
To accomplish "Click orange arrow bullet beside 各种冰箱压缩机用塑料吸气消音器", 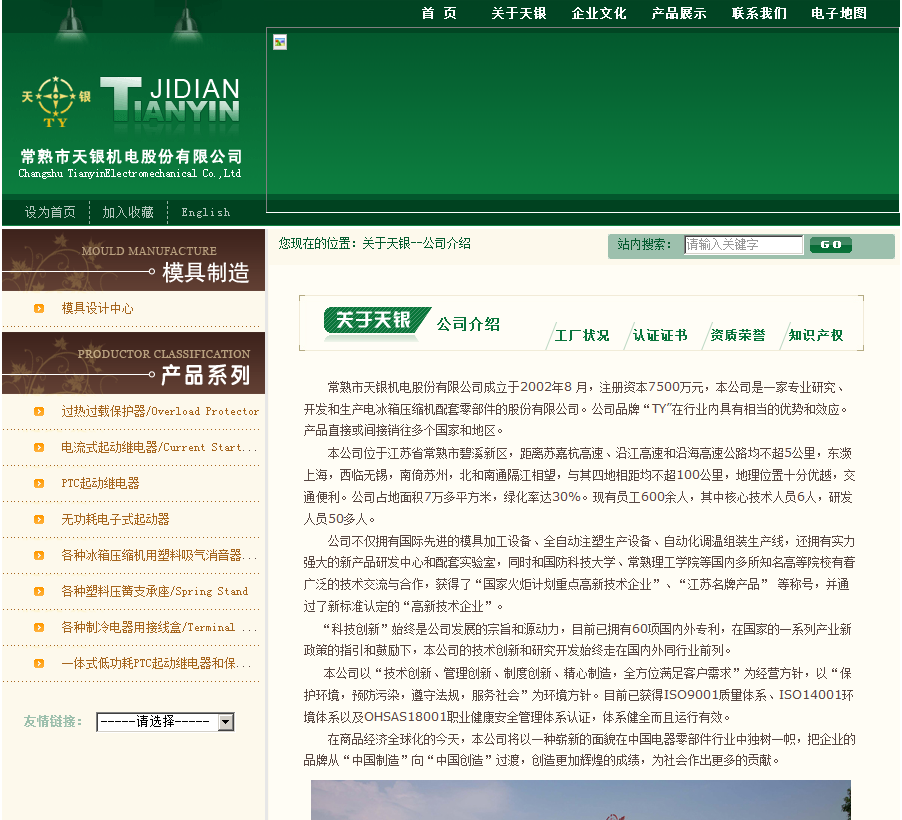I will 39,555.
